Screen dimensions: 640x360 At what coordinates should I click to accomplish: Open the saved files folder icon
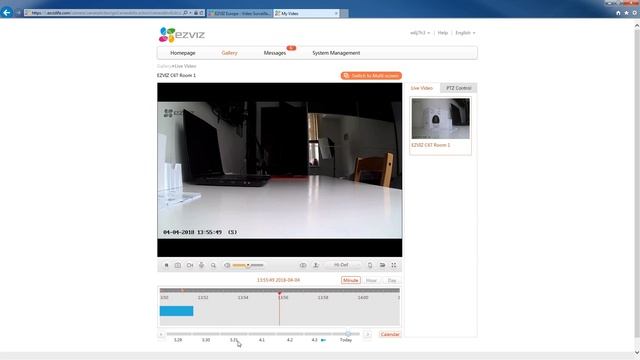[x=382, y=265]
